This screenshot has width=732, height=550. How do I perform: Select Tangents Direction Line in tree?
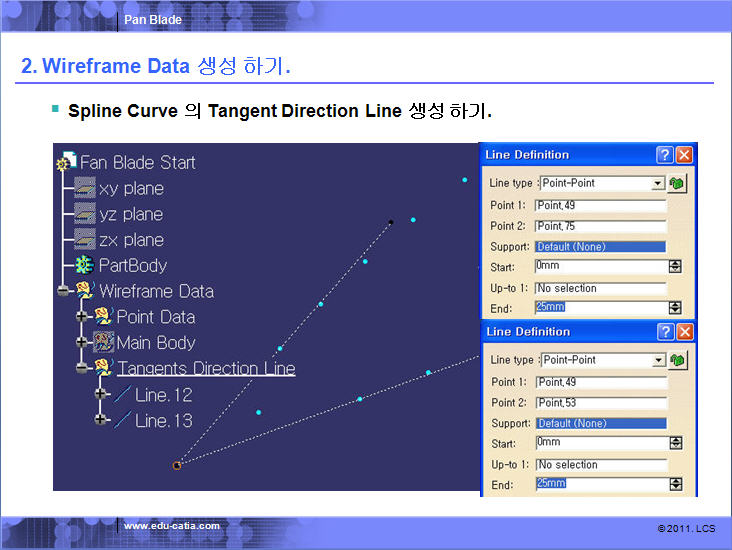tap(206, 369)
